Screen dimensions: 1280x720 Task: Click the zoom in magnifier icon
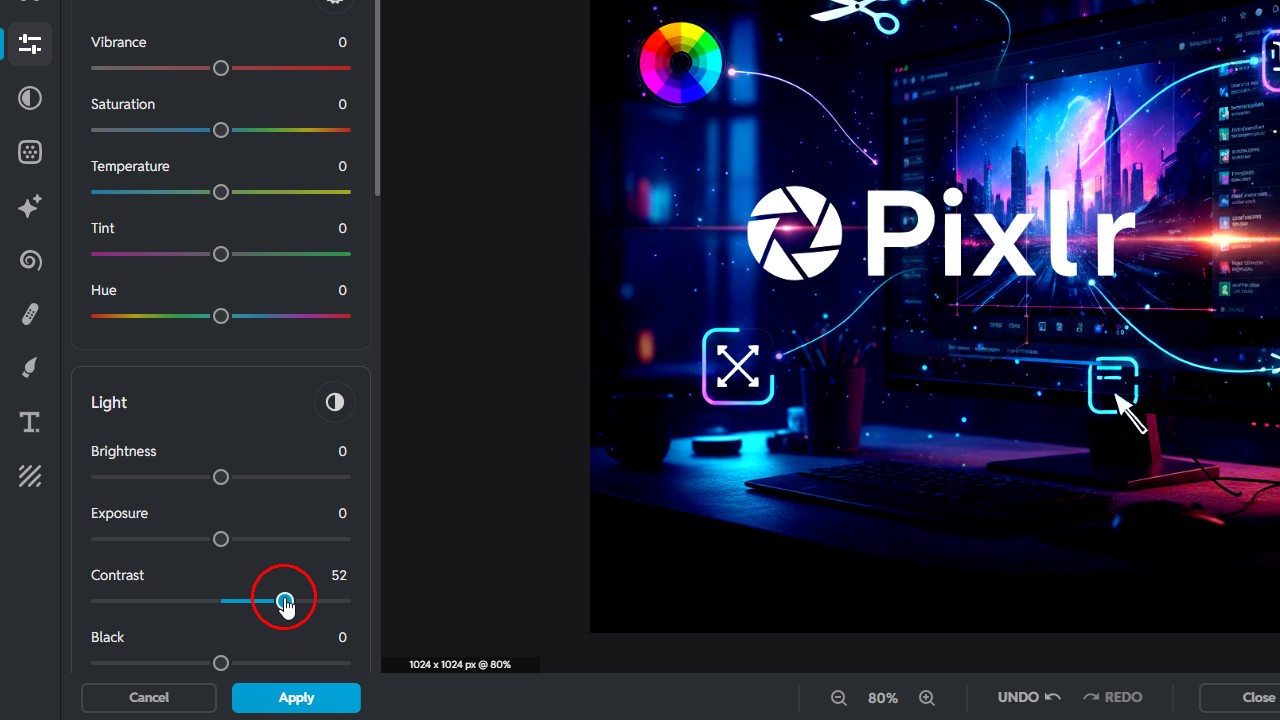click(x=927, y=698)
